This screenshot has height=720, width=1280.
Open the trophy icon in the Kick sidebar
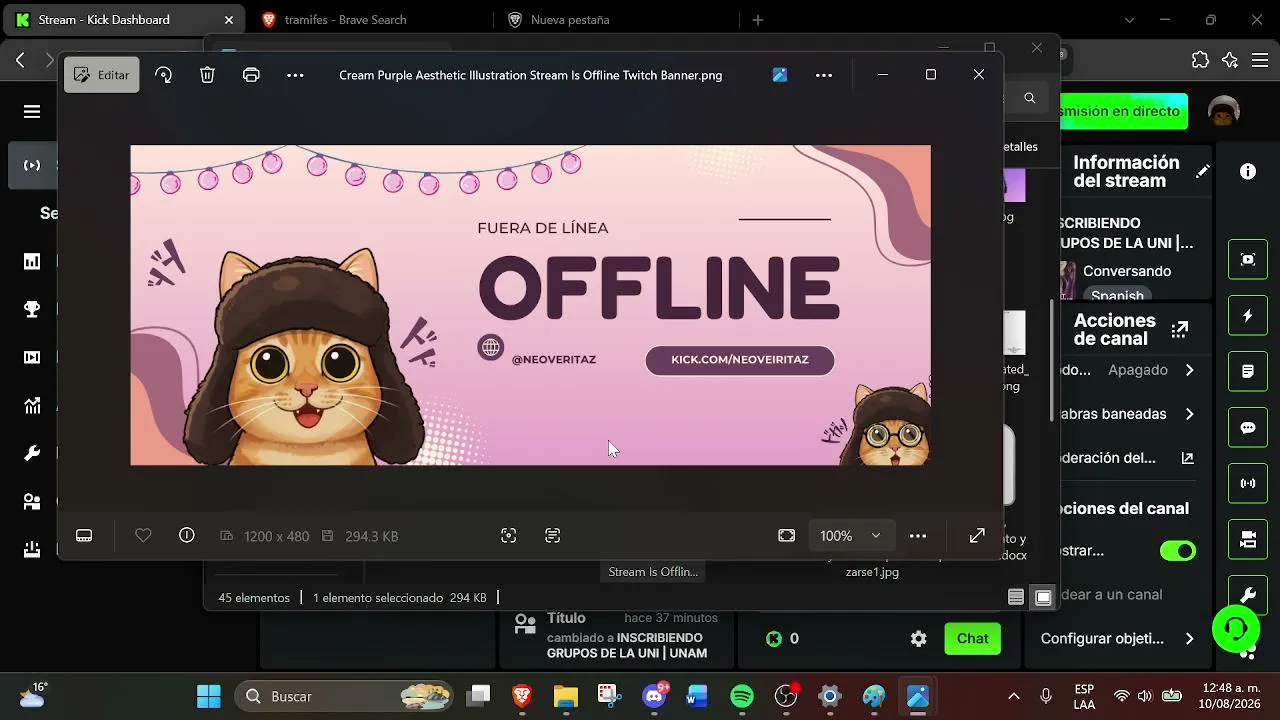coord(32,310)
